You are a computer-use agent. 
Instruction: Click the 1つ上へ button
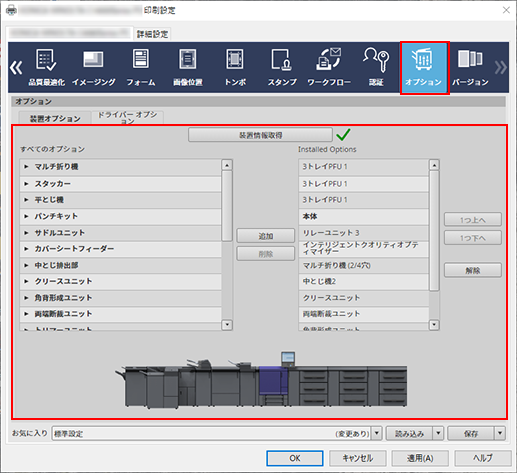[473, 220]
